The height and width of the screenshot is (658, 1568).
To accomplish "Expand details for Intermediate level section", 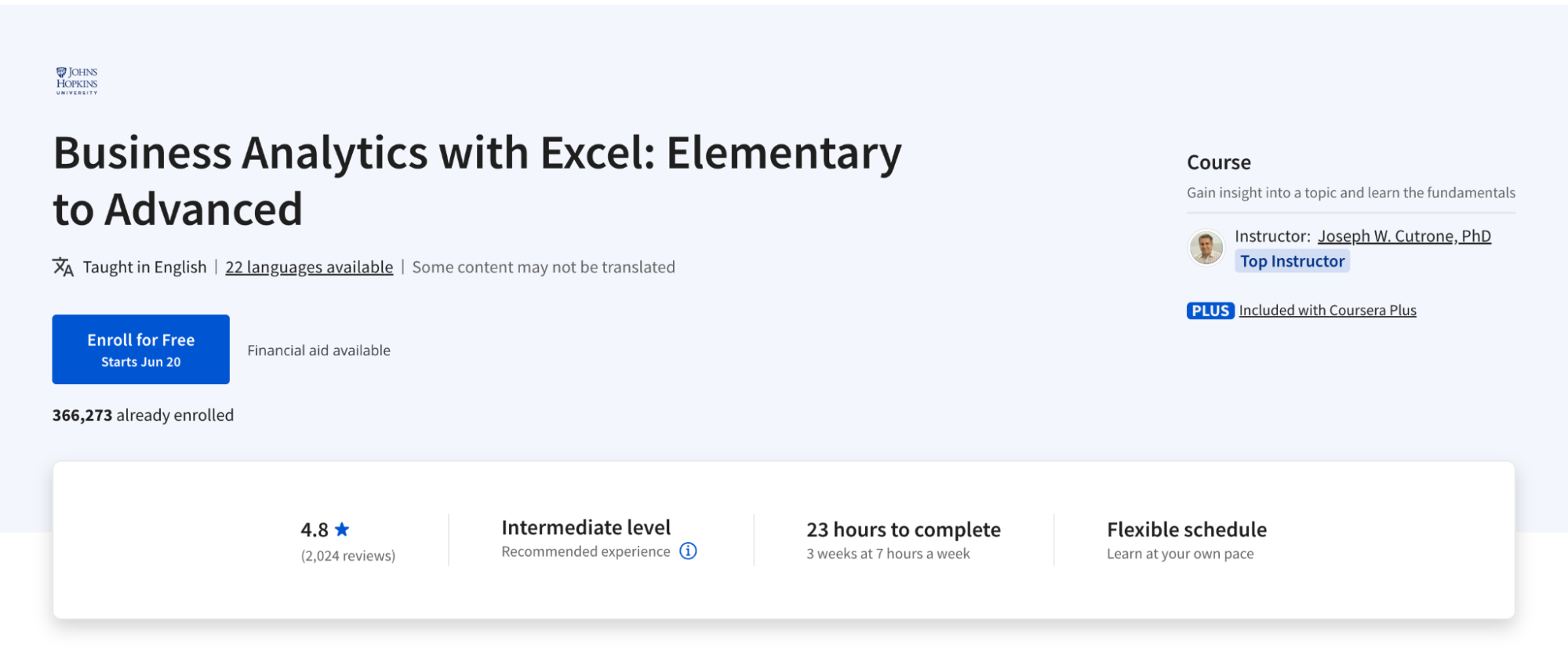I will 585,527.
